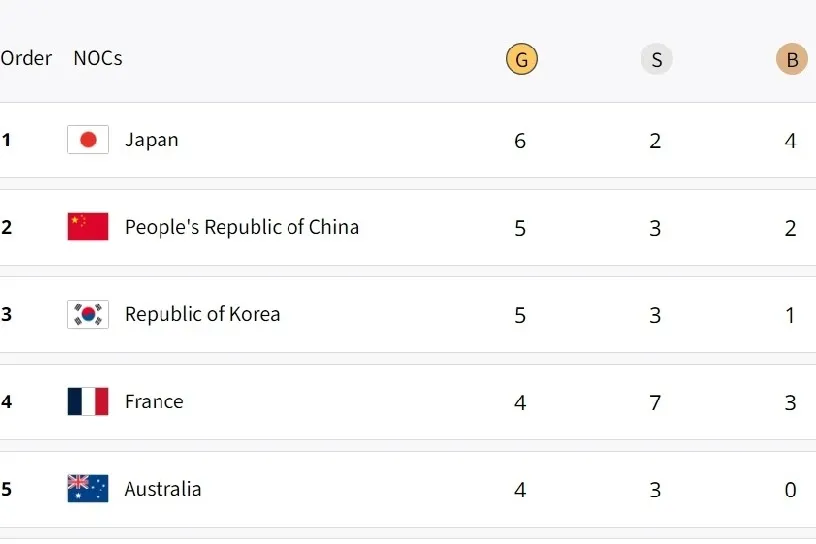Open the Republic of Korea link
This screenshot has width=816, height=544.
point(202,314)
